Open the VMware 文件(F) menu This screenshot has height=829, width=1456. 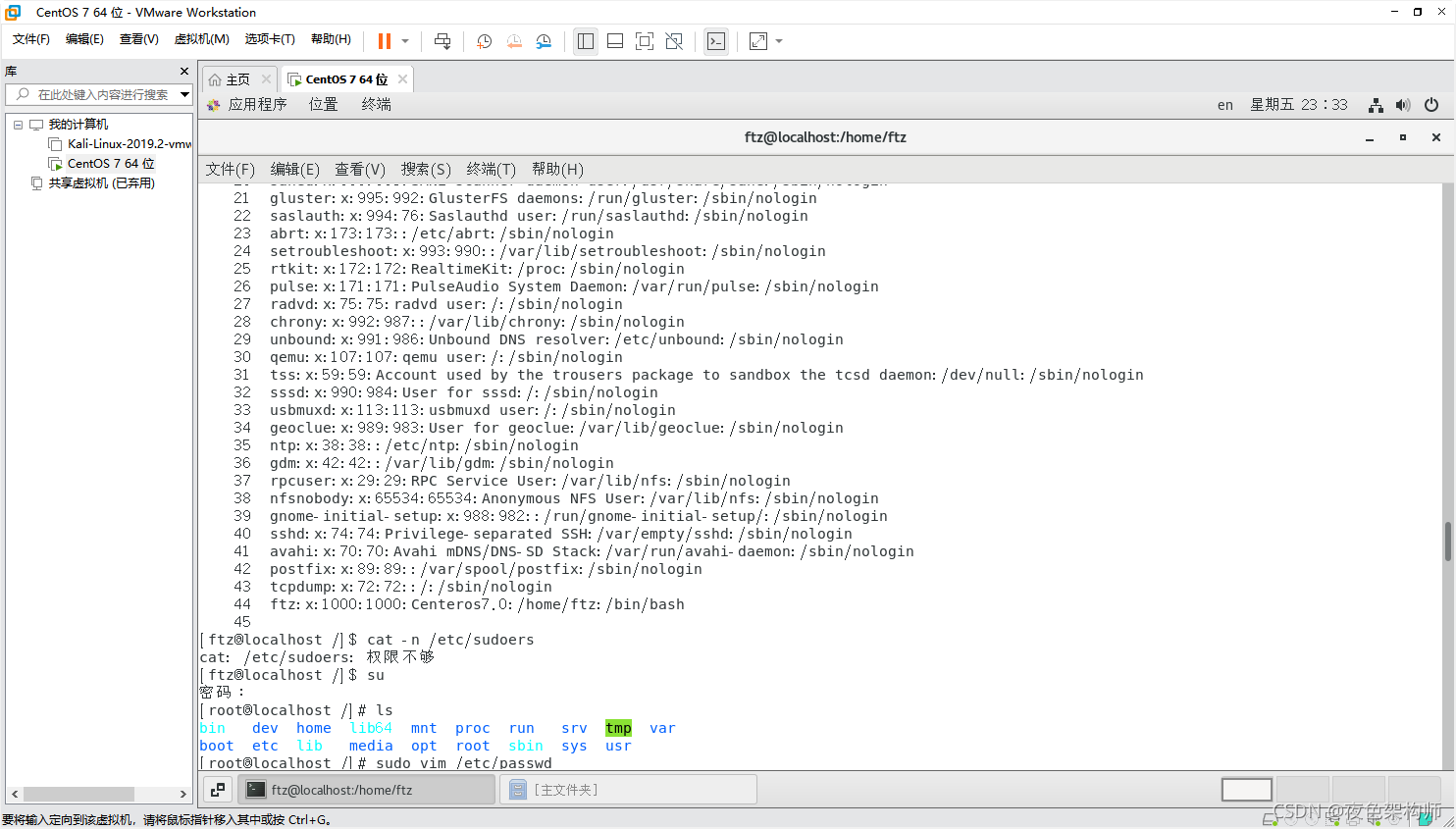point(31,39)
